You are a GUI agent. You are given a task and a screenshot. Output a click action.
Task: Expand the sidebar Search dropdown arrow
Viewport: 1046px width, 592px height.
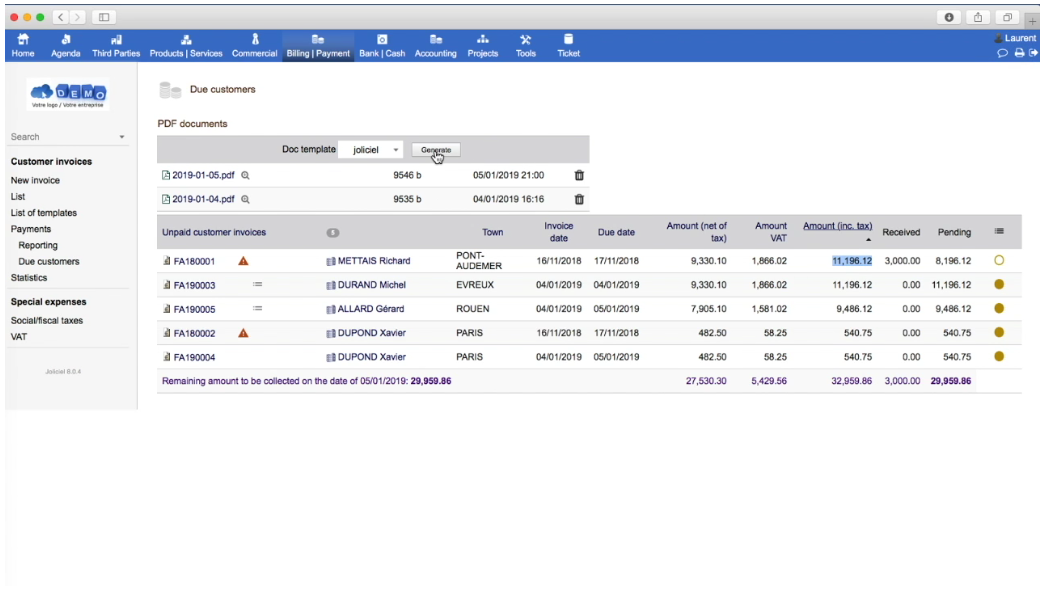tap(121, 137)
